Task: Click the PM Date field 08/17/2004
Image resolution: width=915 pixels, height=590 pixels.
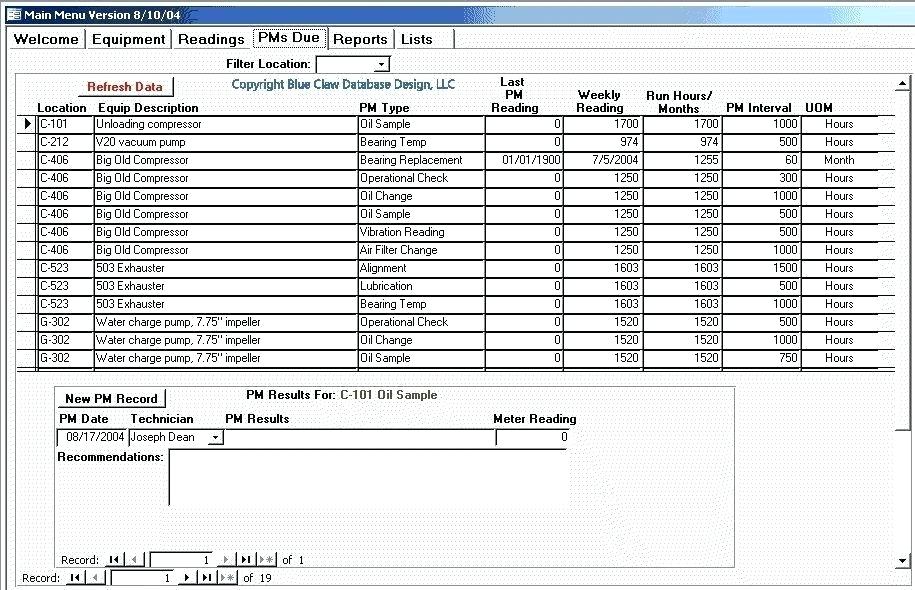Action: pyautogui.click(x=92, y=437)
